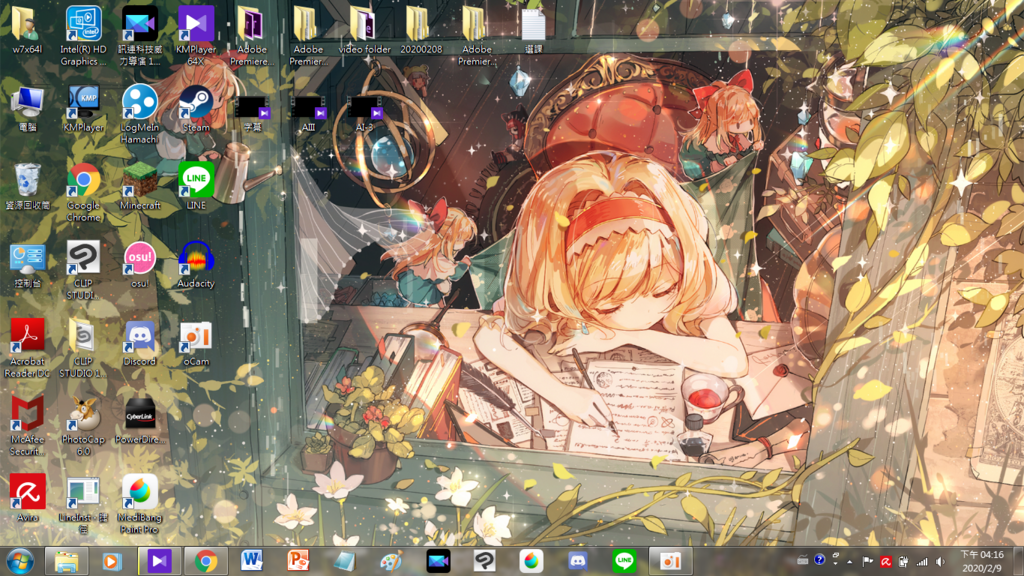Launch Microsoft Word from taskbar
1024x576 pixels.
tap(251, 561)
